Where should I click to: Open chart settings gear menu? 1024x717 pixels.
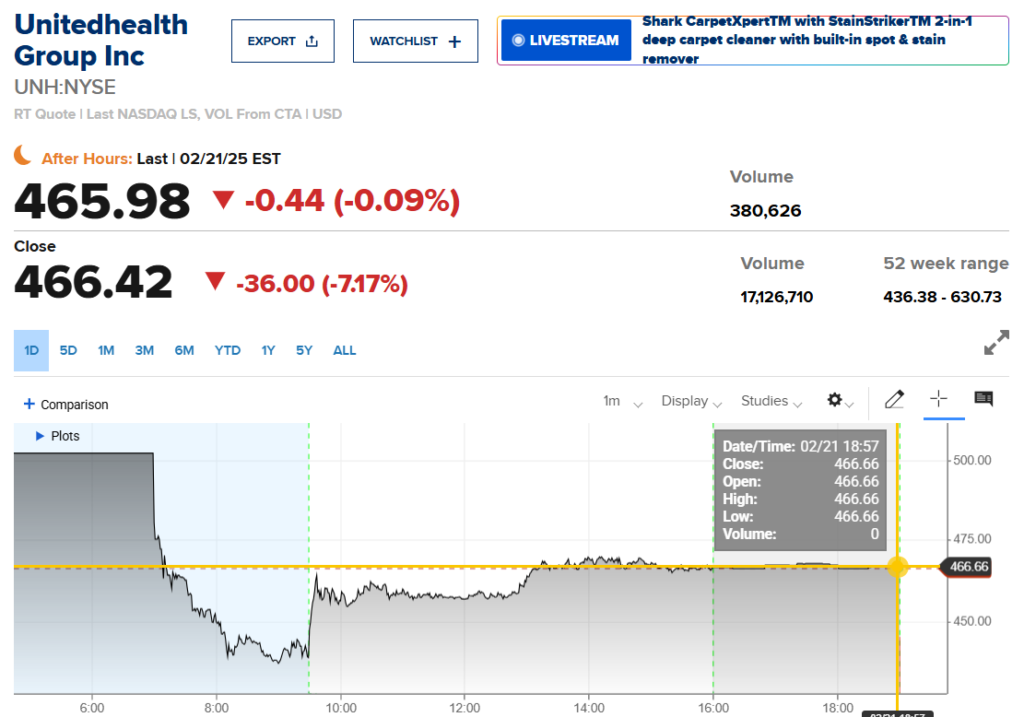(840, 400)
